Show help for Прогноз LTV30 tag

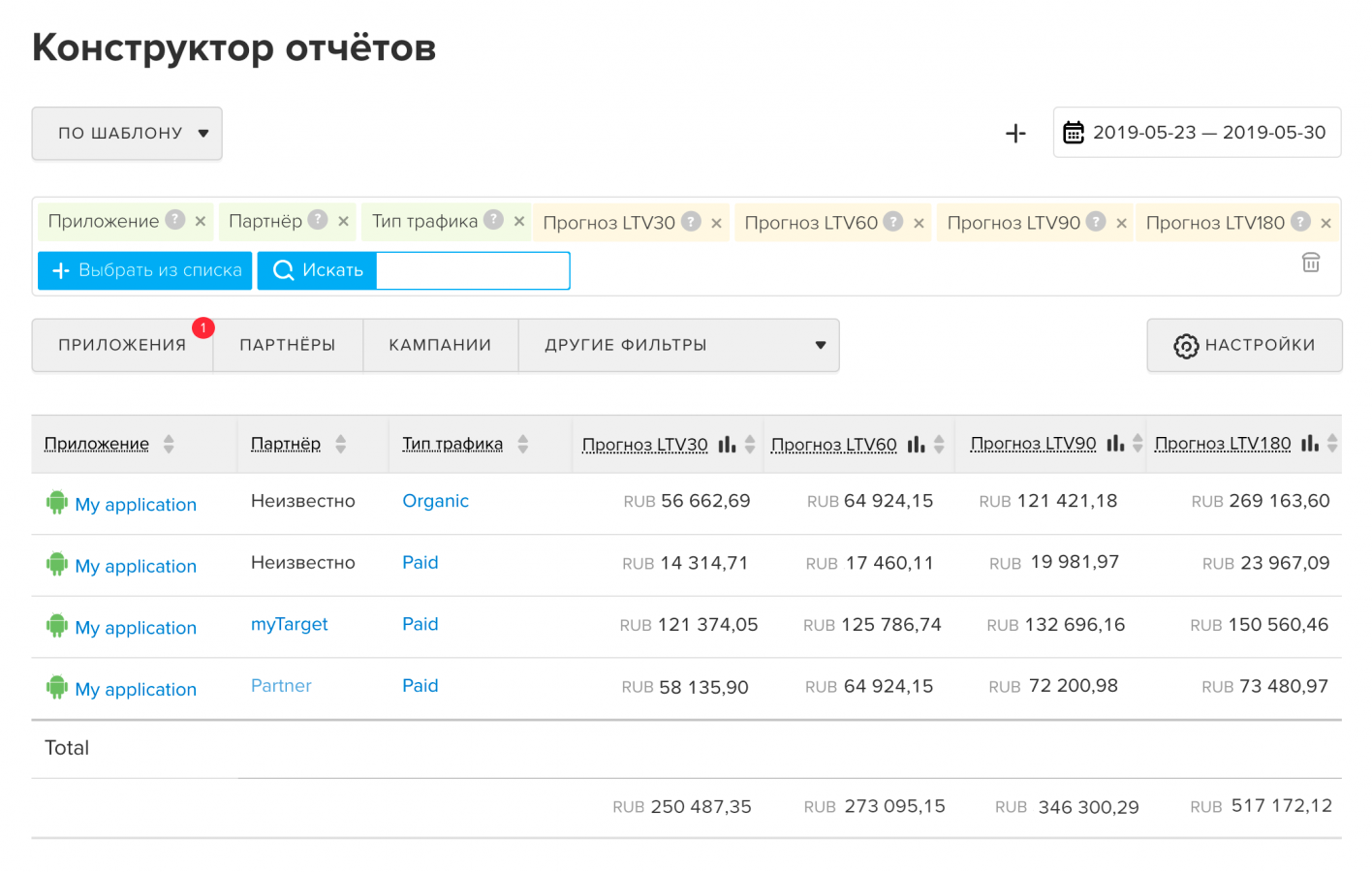pos(691,222)
